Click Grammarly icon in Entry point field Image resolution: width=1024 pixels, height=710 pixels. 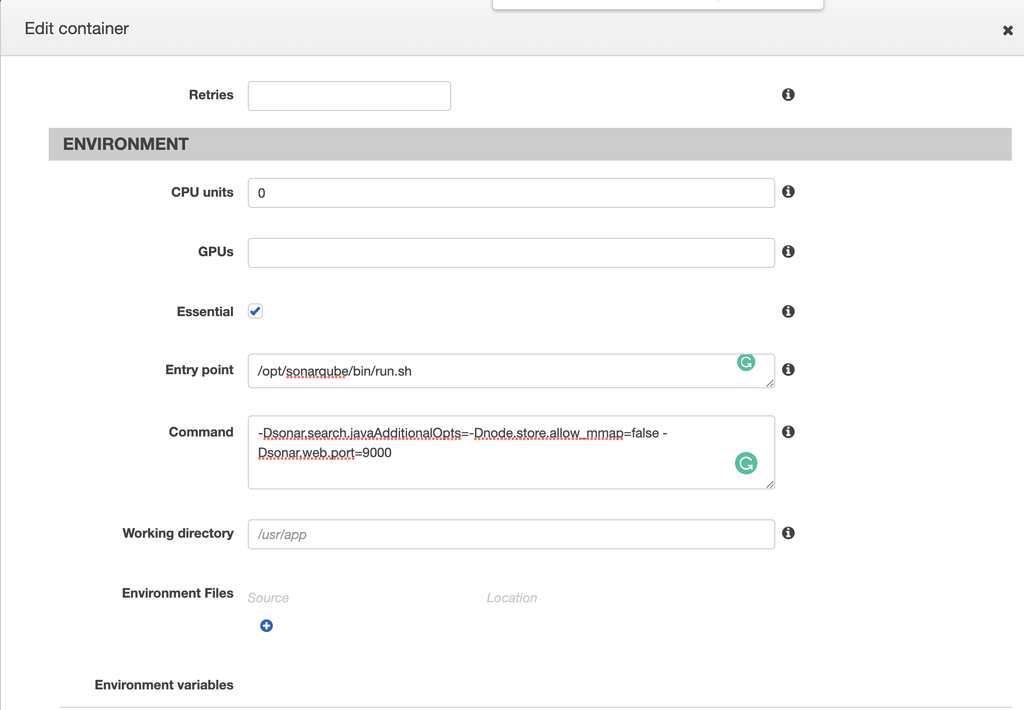[x=746, y=362]
